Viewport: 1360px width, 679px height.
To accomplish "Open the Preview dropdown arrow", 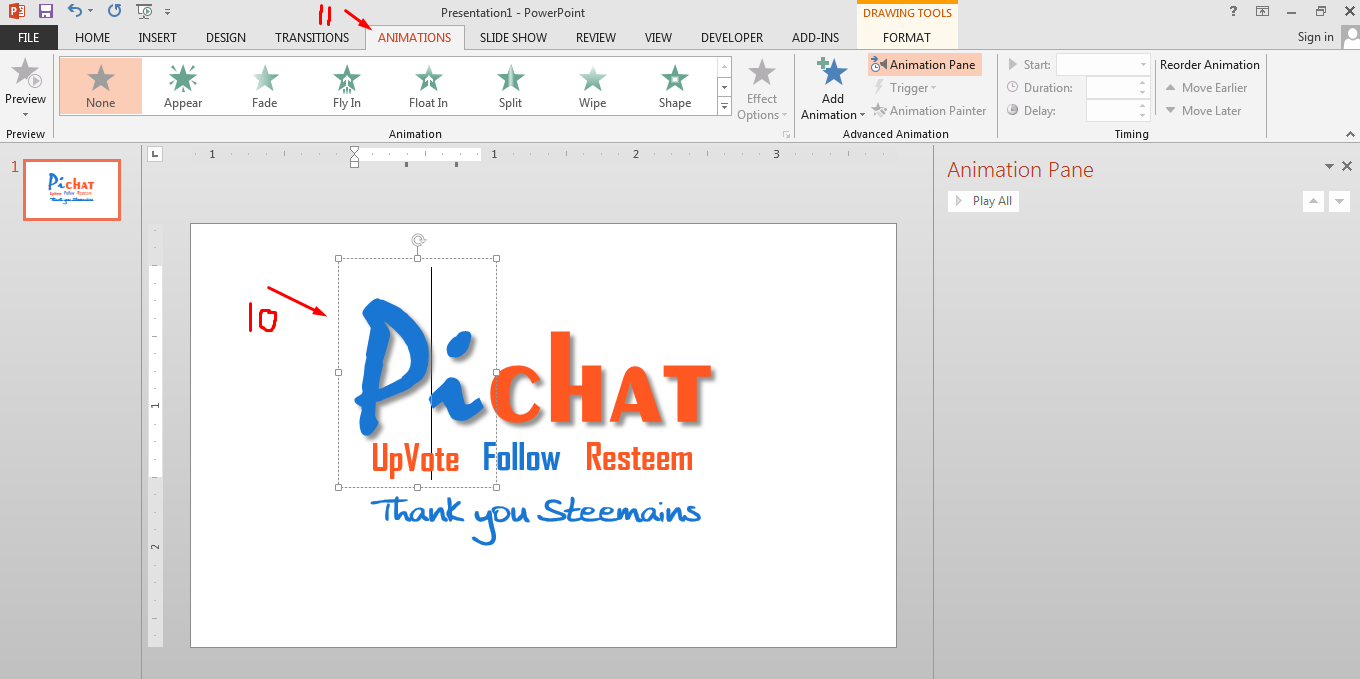I will (25, 114).
